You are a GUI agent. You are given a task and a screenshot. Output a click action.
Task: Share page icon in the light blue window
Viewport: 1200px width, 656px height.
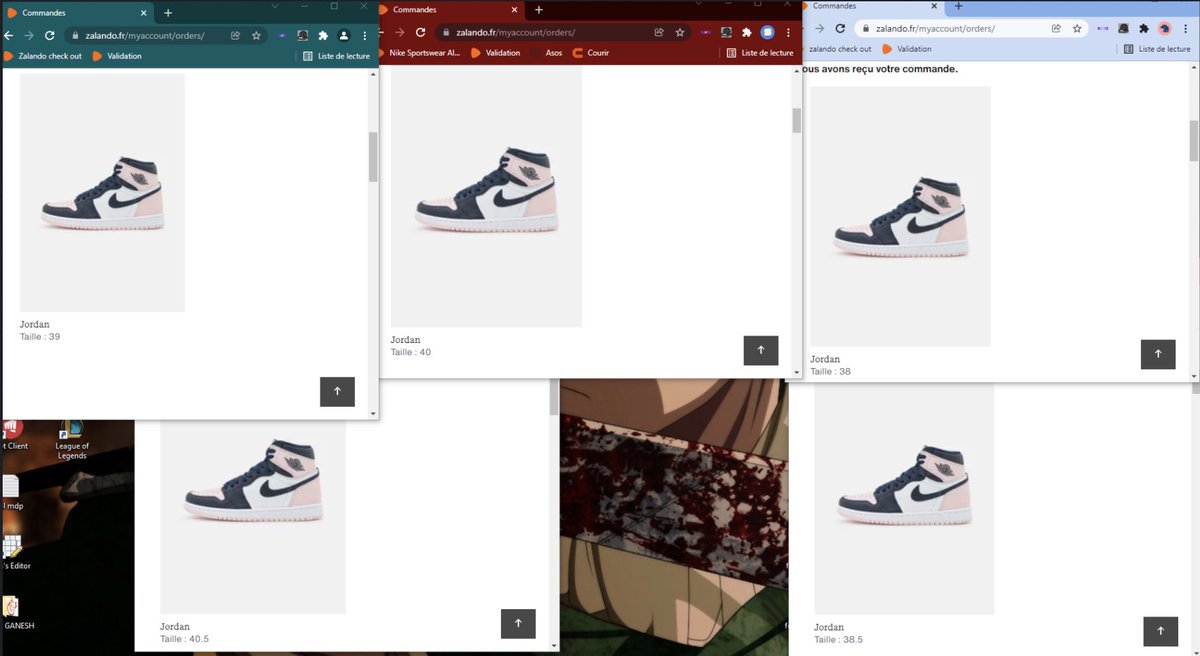tap(1056, 28)
